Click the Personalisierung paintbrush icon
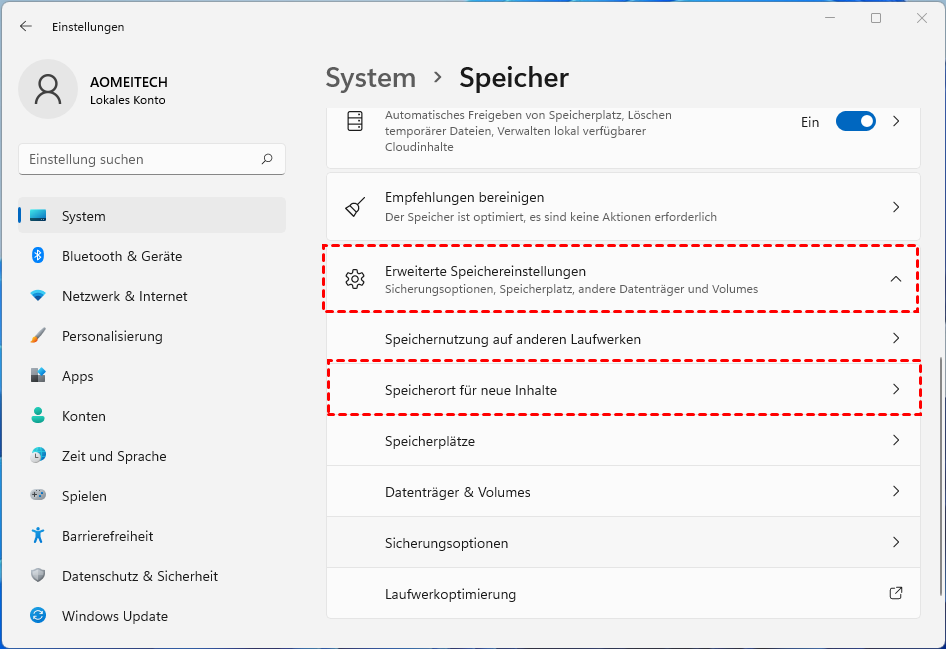946x649 pixels. pyautogui.click(x=38, y=336)
